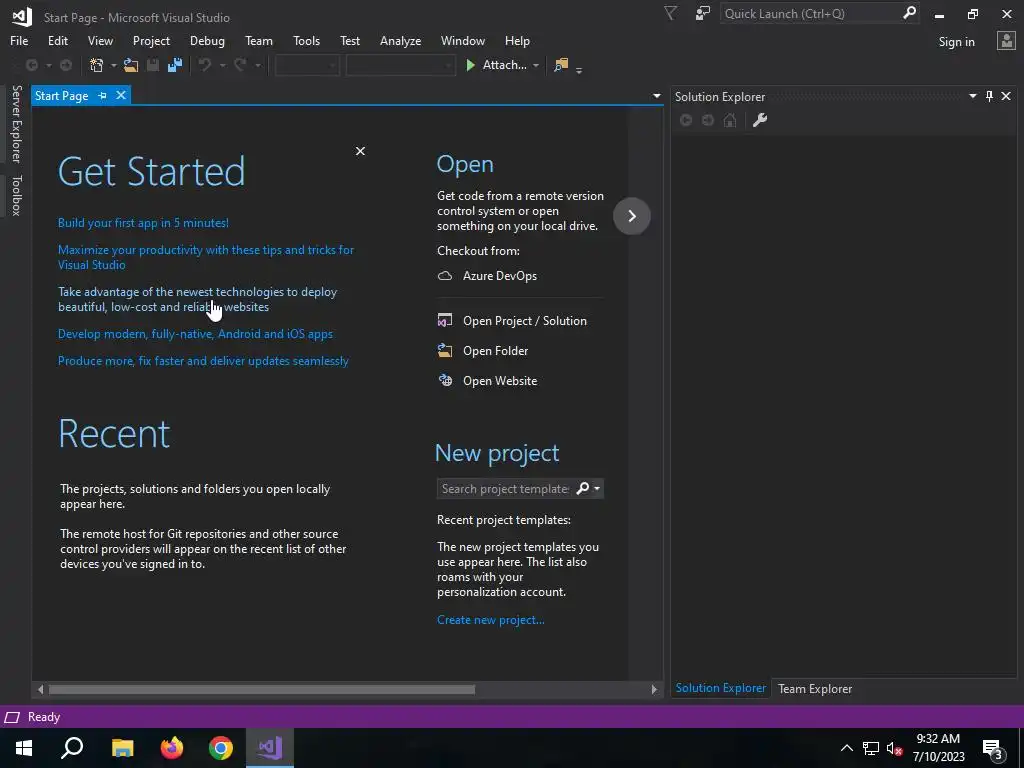Dismiss the Get Started section with X

[360, 151]
